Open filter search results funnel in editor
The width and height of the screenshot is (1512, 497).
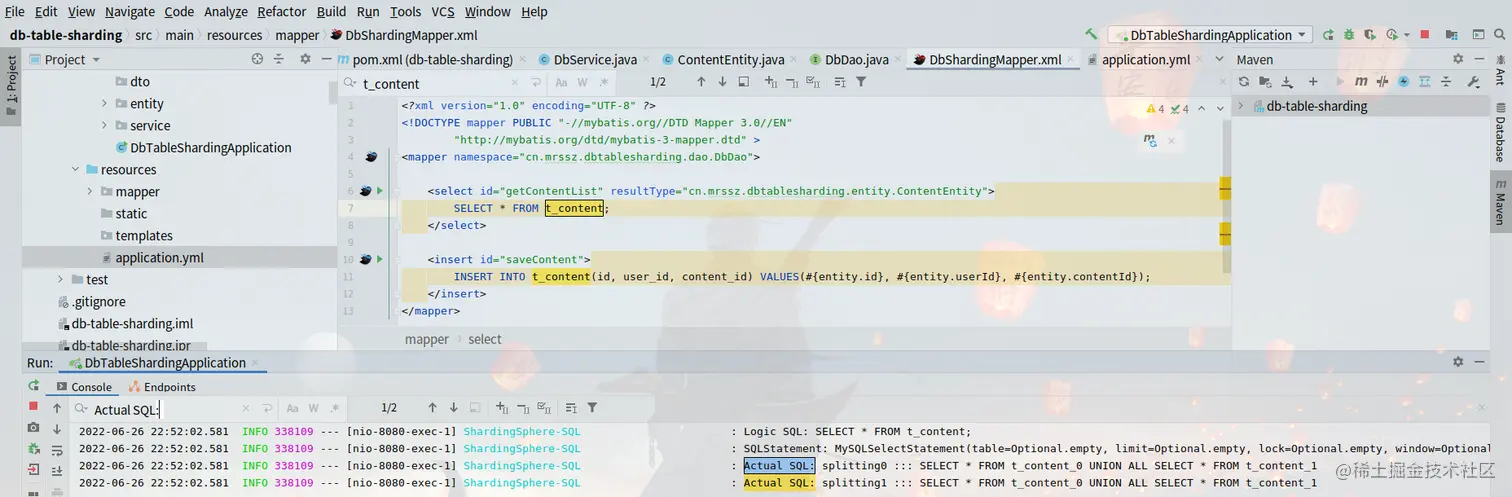coord(861,82)
